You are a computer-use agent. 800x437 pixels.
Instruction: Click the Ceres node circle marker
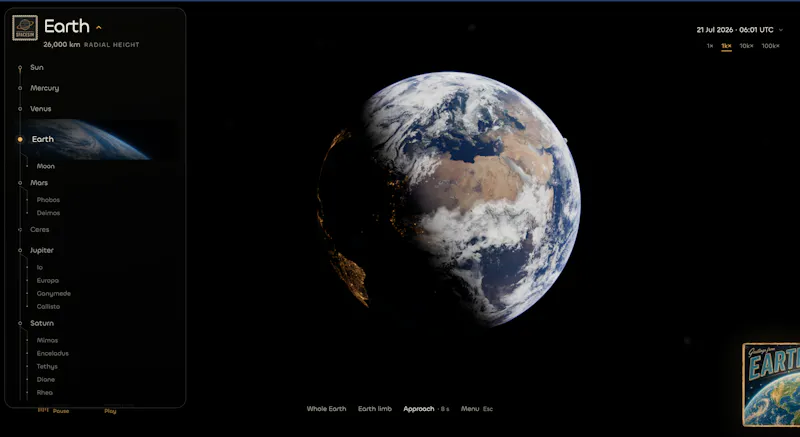(20, 229)
